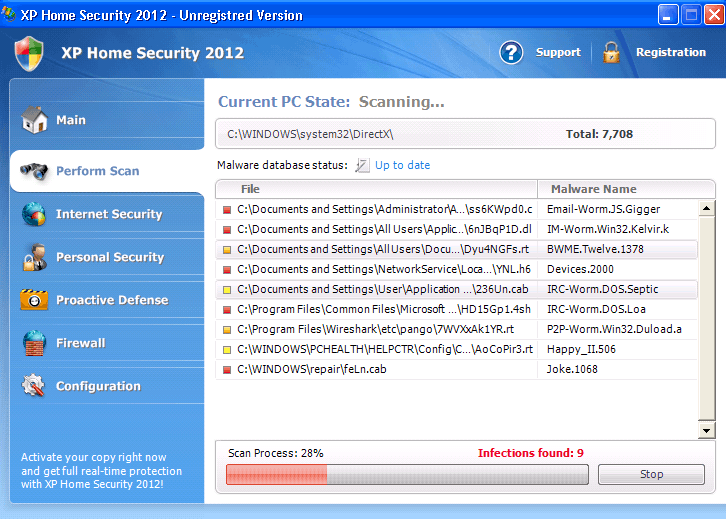726x519 pixels.
Task: Sort list by File column header
Action: (x=376, y=189)
